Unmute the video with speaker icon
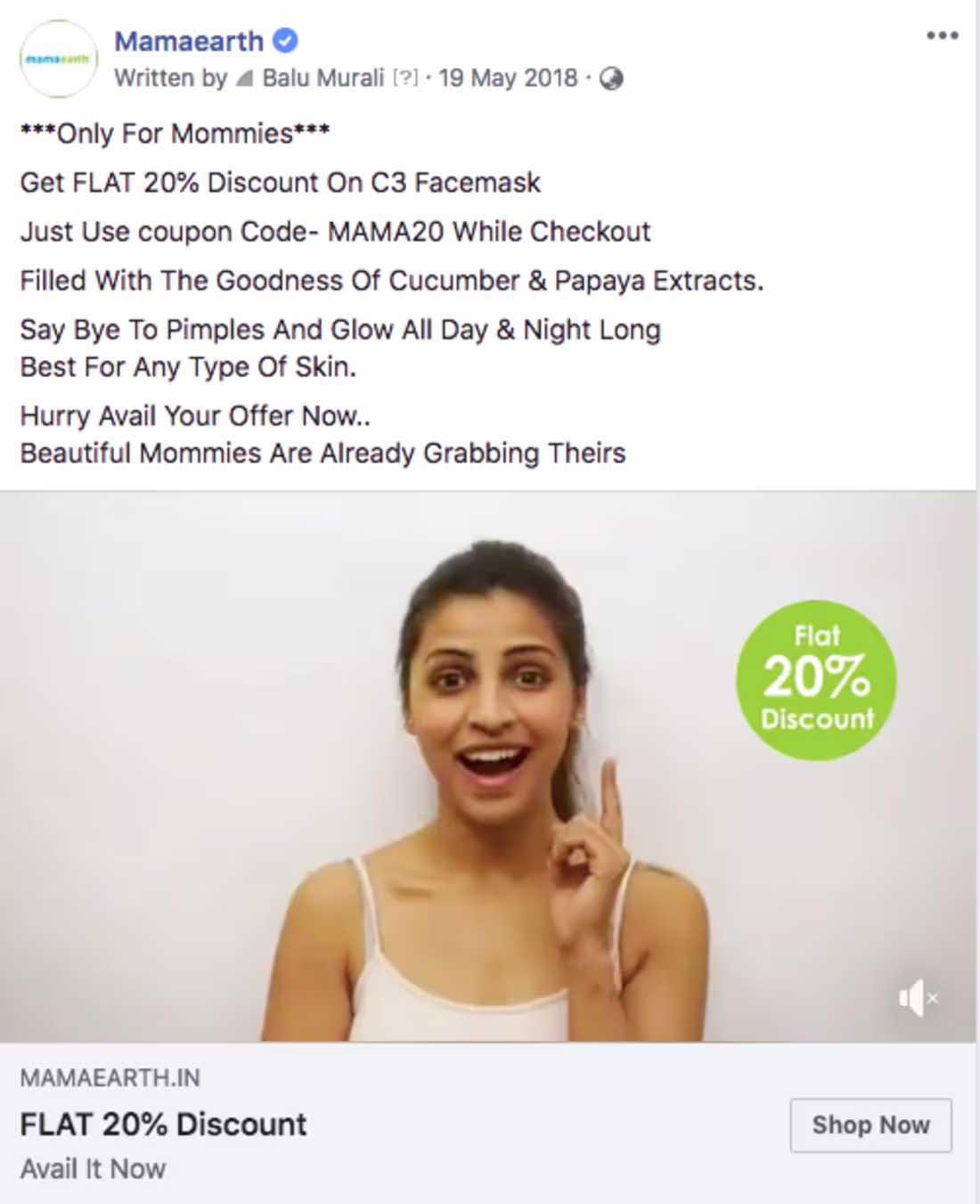The width and height of the screenshot is (980, 1204). [919, 998]
